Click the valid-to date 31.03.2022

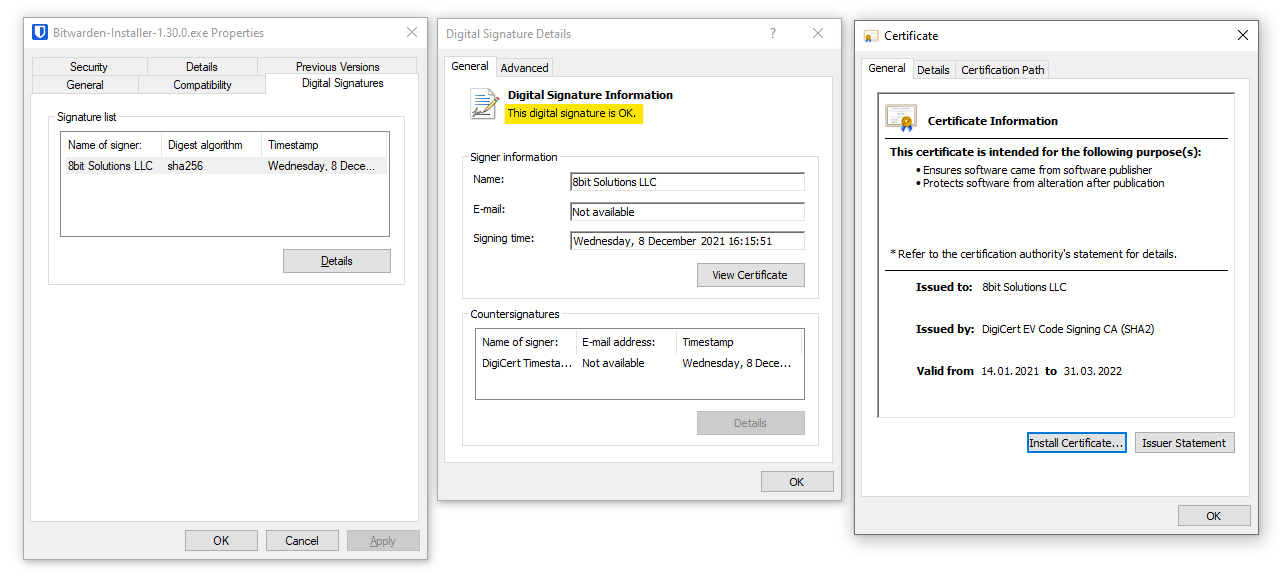(x=1091, y=371)
